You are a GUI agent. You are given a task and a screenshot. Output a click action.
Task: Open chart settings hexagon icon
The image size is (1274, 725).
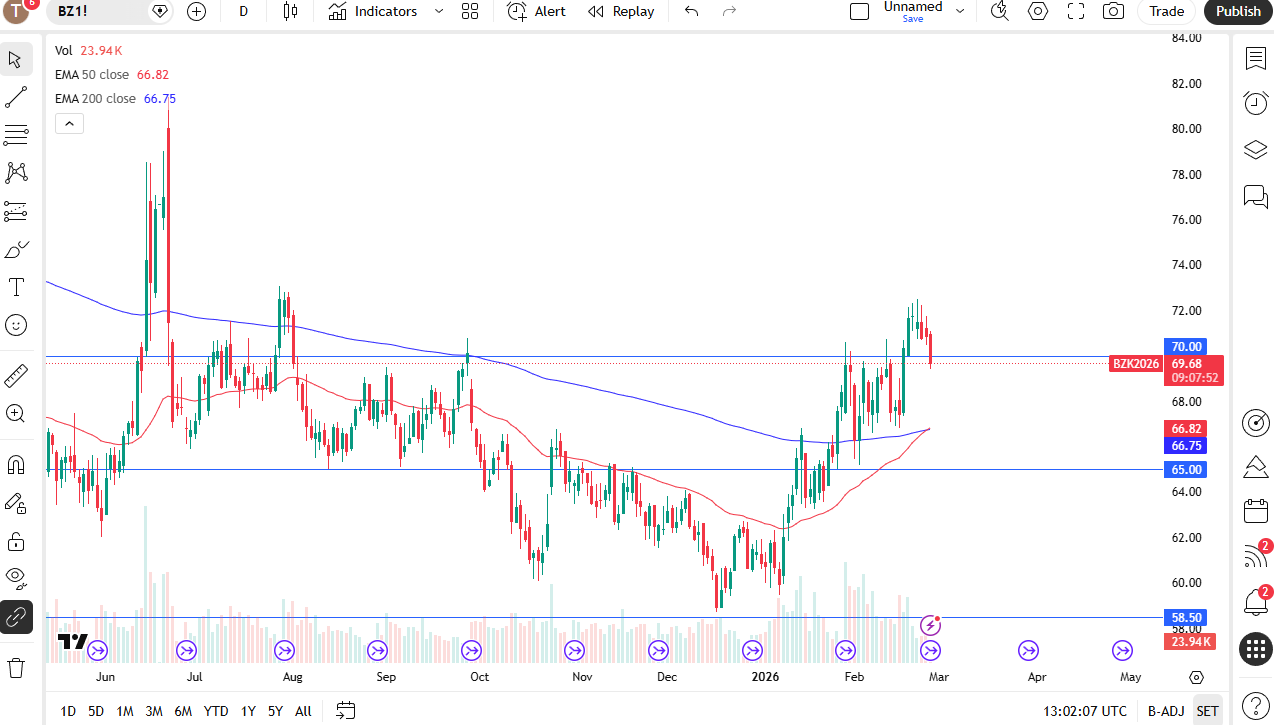coord(1038,12)
